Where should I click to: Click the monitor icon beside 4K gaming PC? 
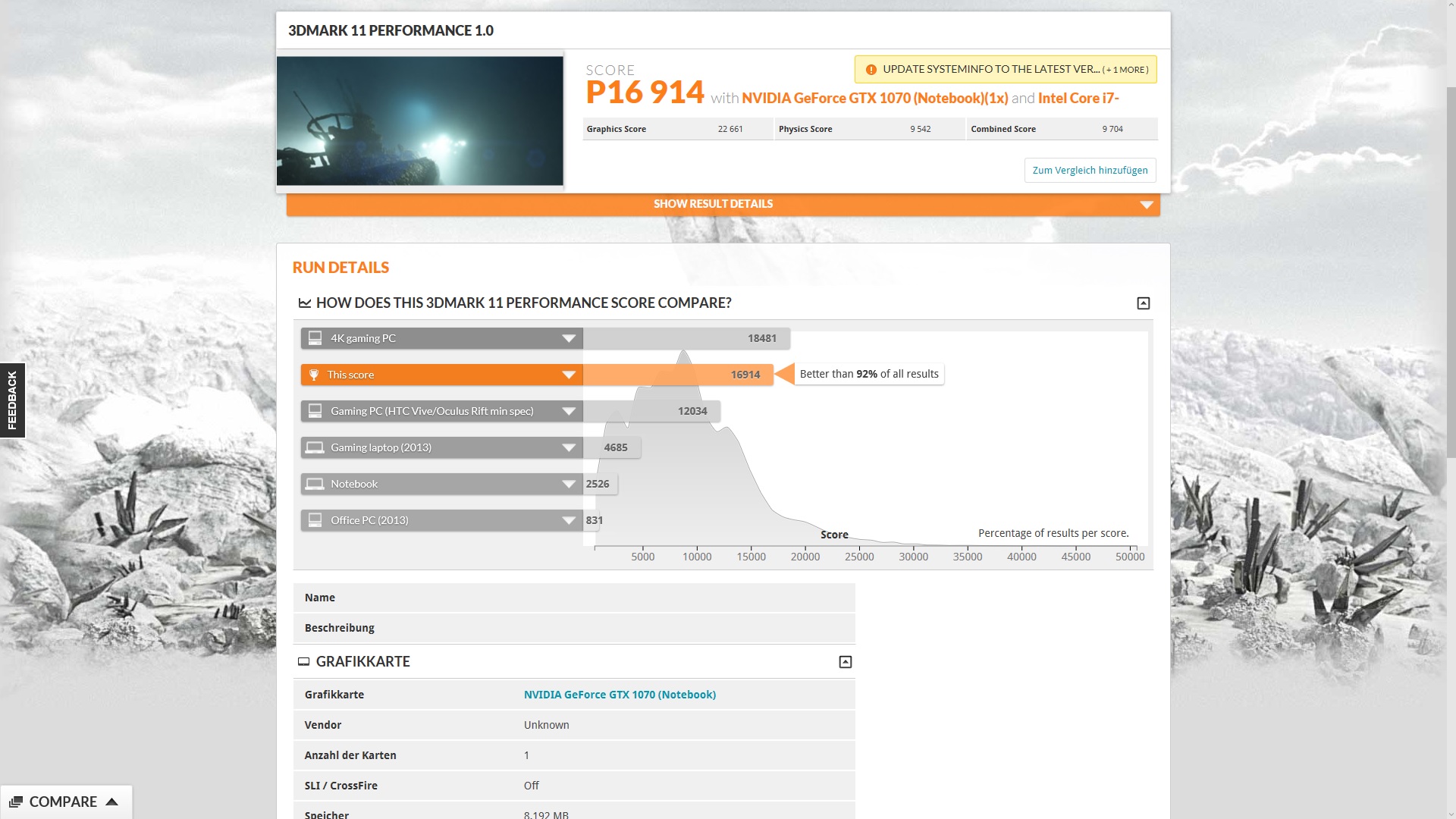tap(315, 338)
